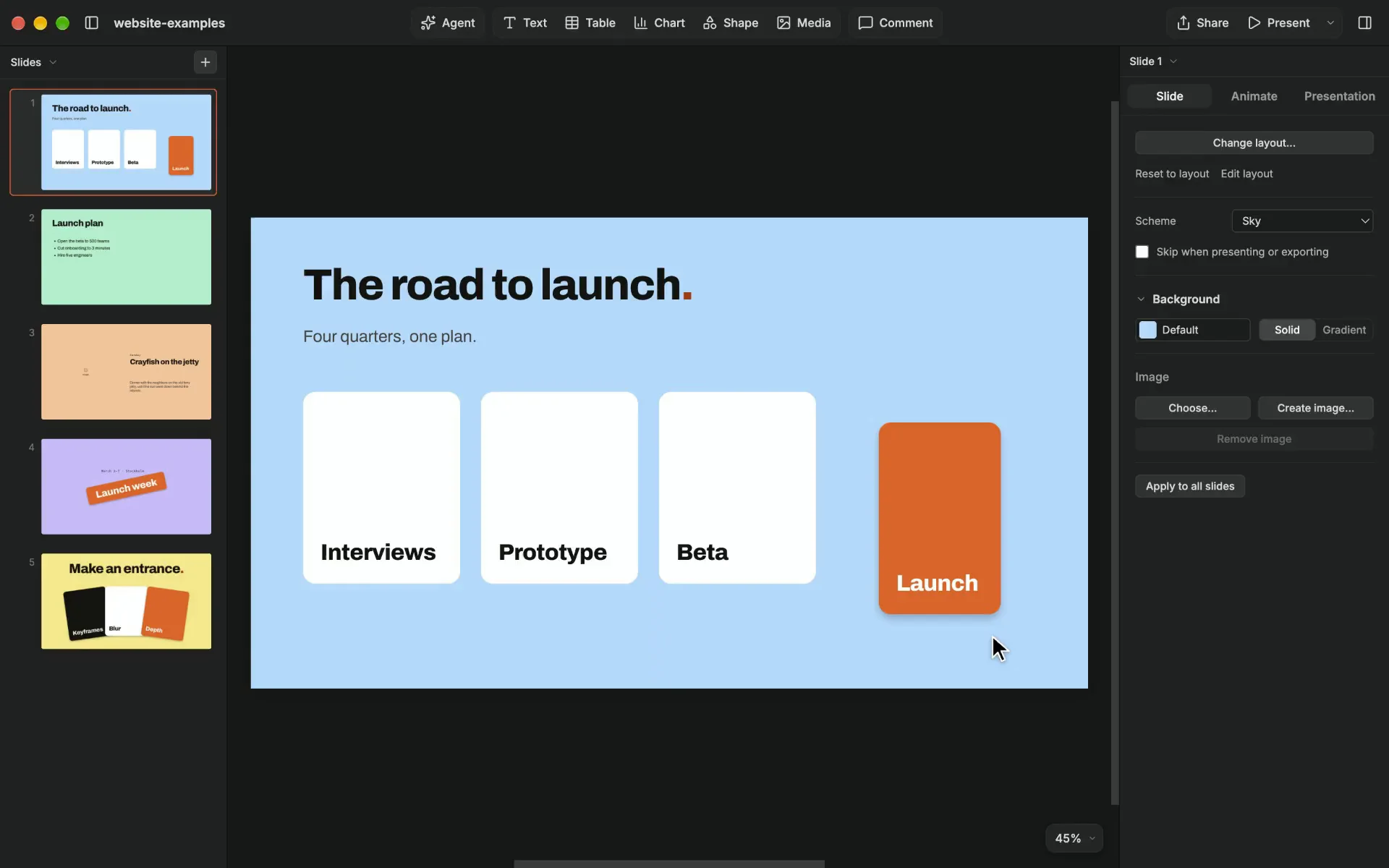The width and height of the screenshot is (1389, 868).
Task: Click Reset to layout
Action: (1172, 174)
